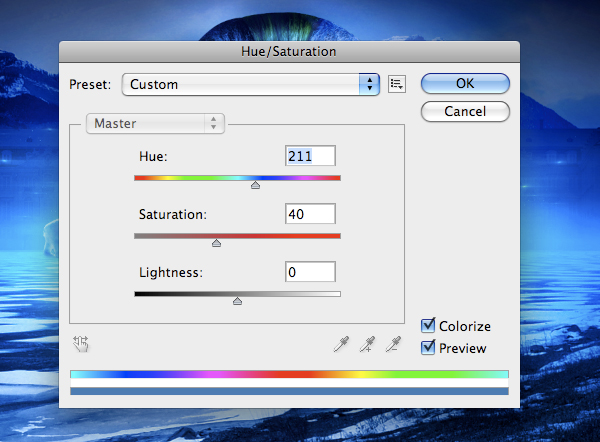Click the Hue slider handle
Viewport: 600px width, 442px height.
coord(255,185)
